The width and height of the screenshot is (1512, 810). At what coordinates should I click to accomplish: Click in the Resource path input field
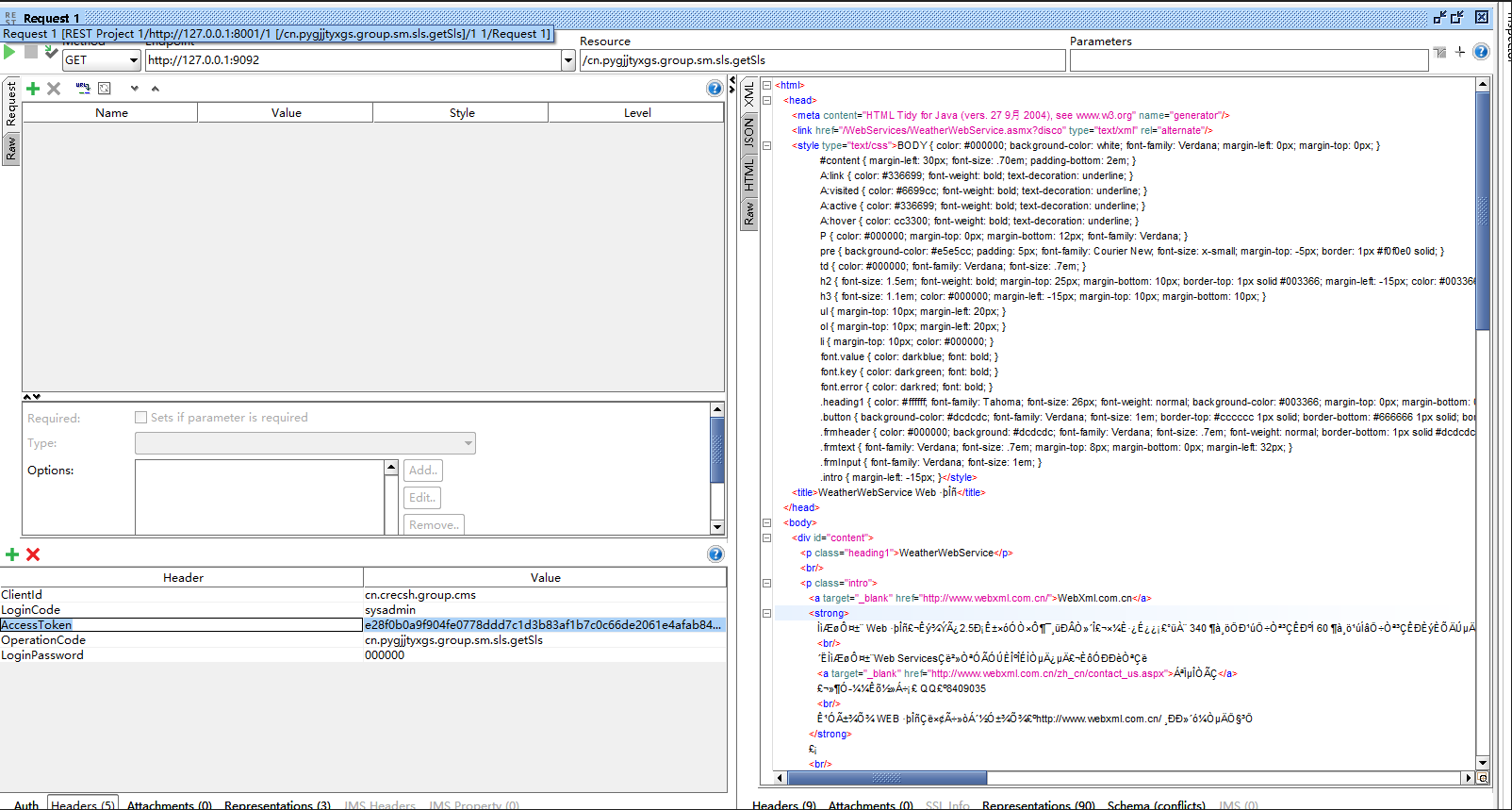point(822,60)
